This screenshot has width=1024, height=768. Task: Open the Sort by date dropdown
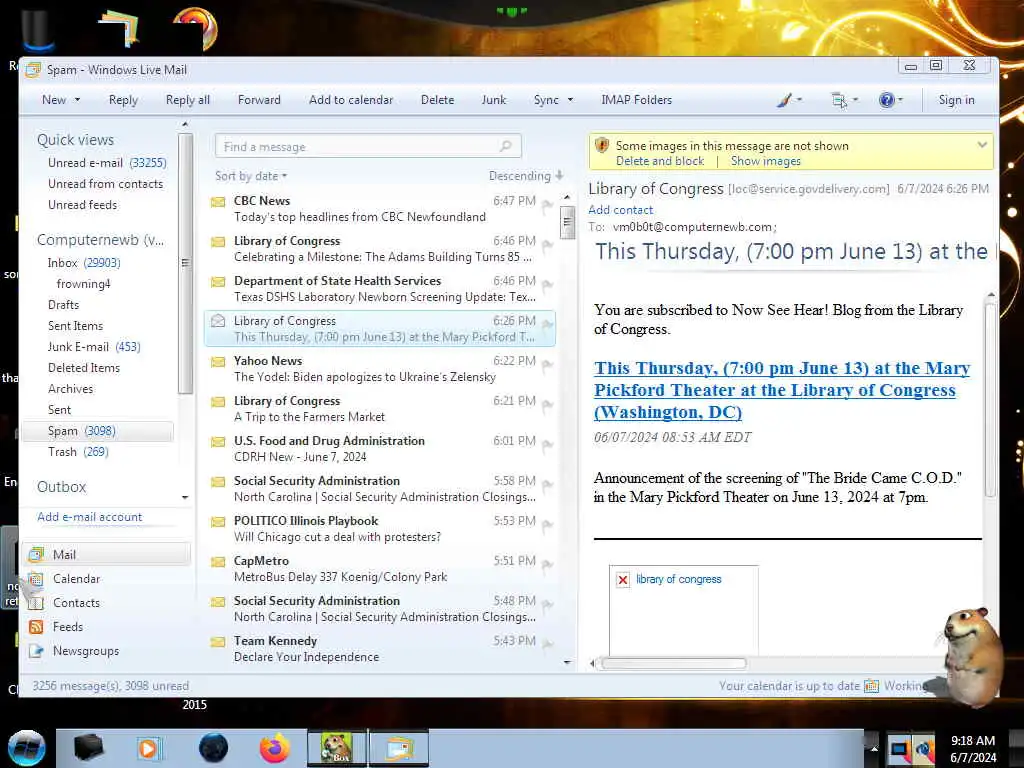point(251,176)
